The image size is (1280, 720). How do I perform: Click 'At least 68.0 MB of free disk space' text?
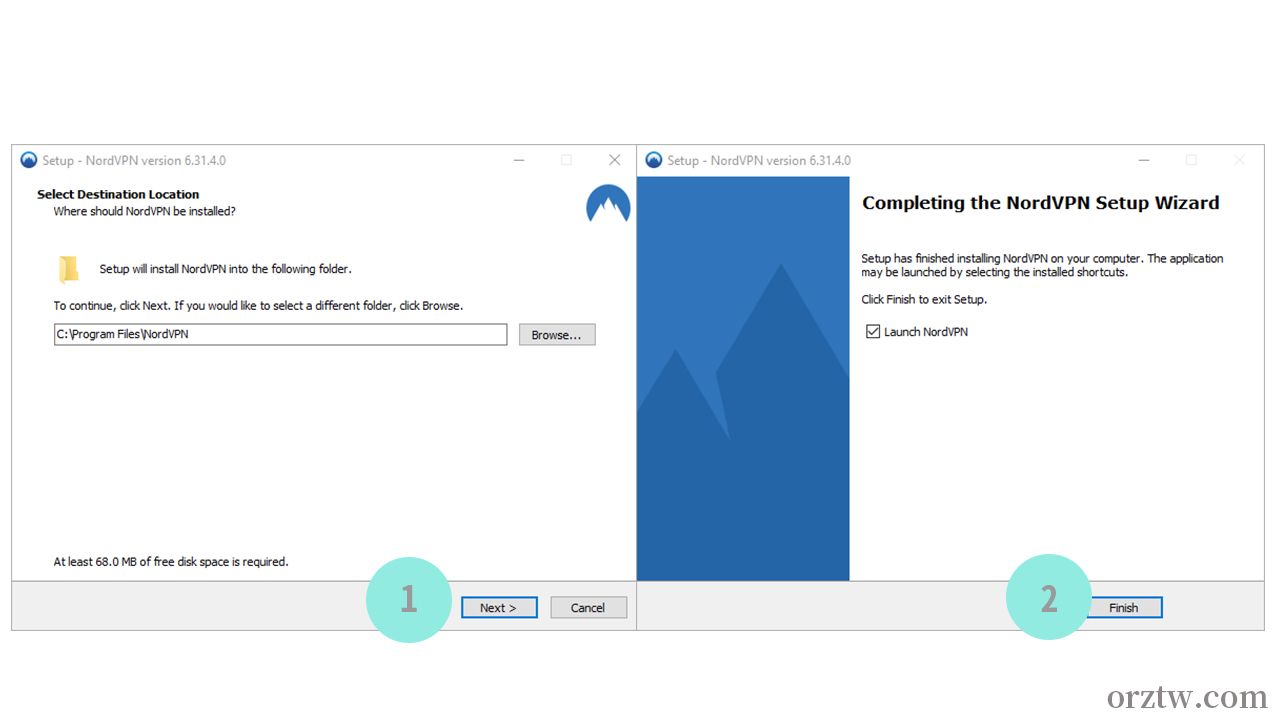pos(171,562)
